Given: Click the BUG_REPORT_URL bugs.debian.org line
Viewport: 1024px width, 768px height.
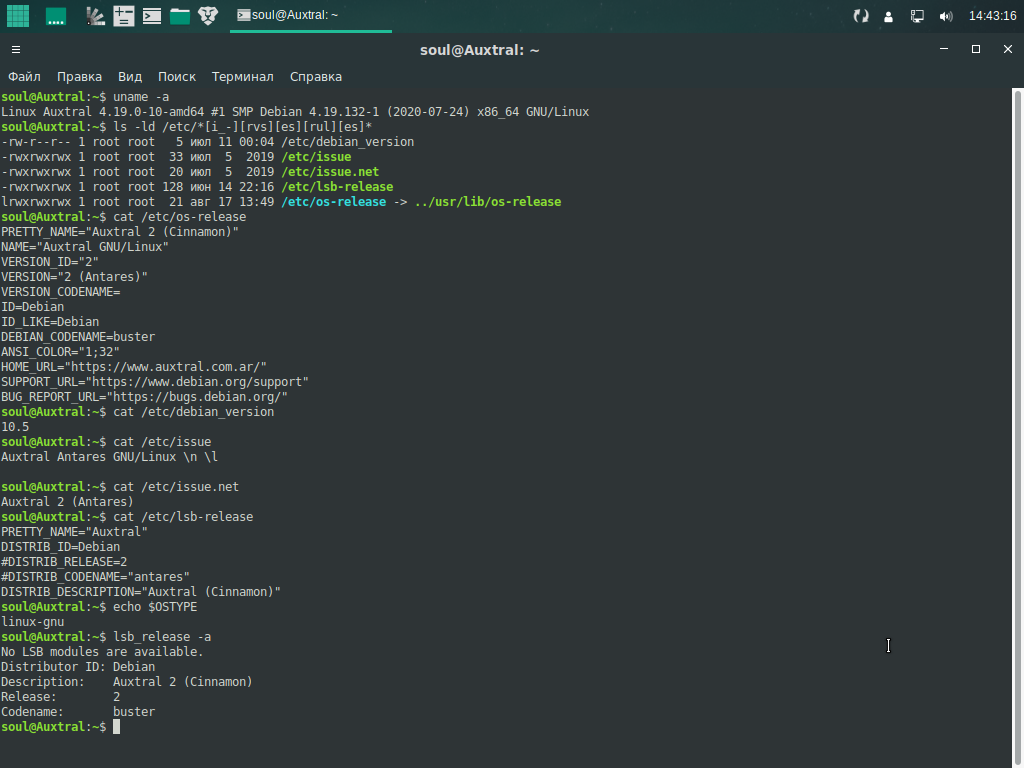Looking at the screenshot, I should pyautogui.click(x=144, y=397).
